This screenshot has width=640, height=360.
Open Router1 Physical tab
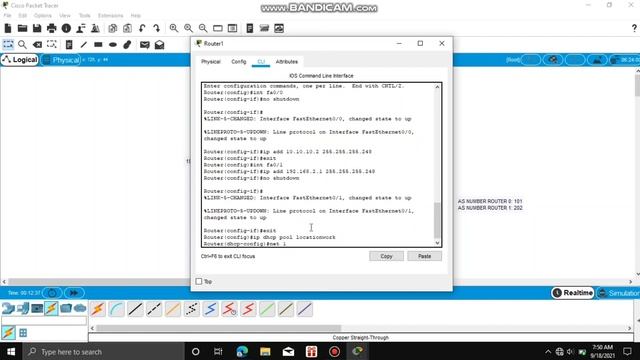pos(211,62)
